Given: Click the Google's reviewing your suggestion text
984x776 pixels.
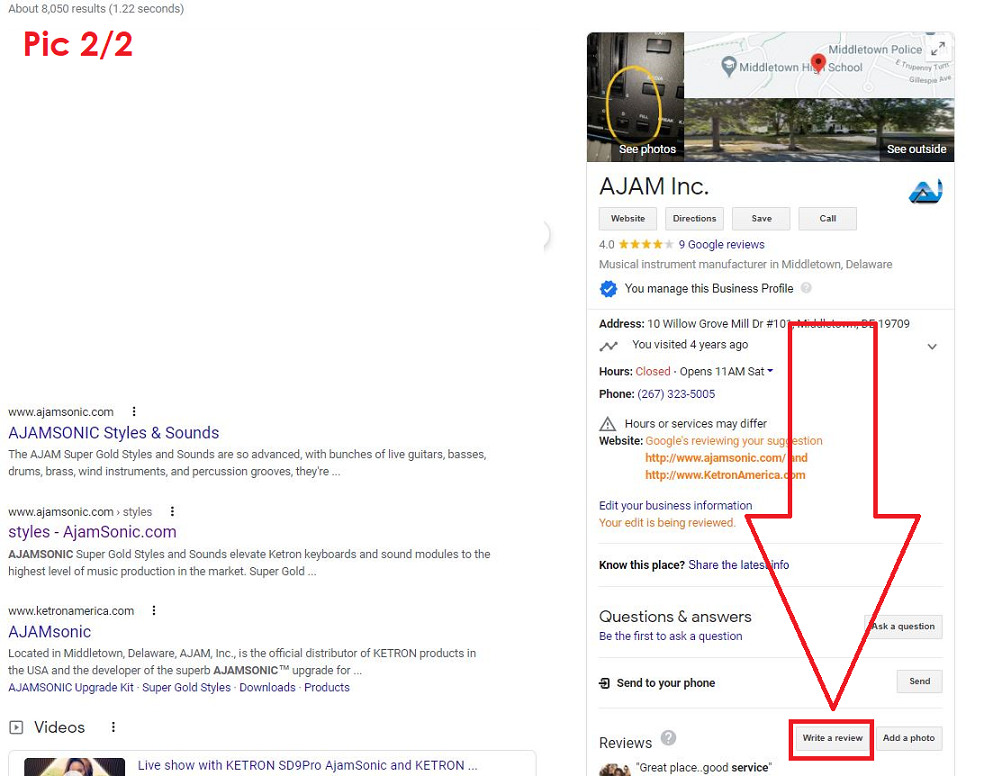Looking at the screenshot, I should pyautogui.click(x=734, y=441).
